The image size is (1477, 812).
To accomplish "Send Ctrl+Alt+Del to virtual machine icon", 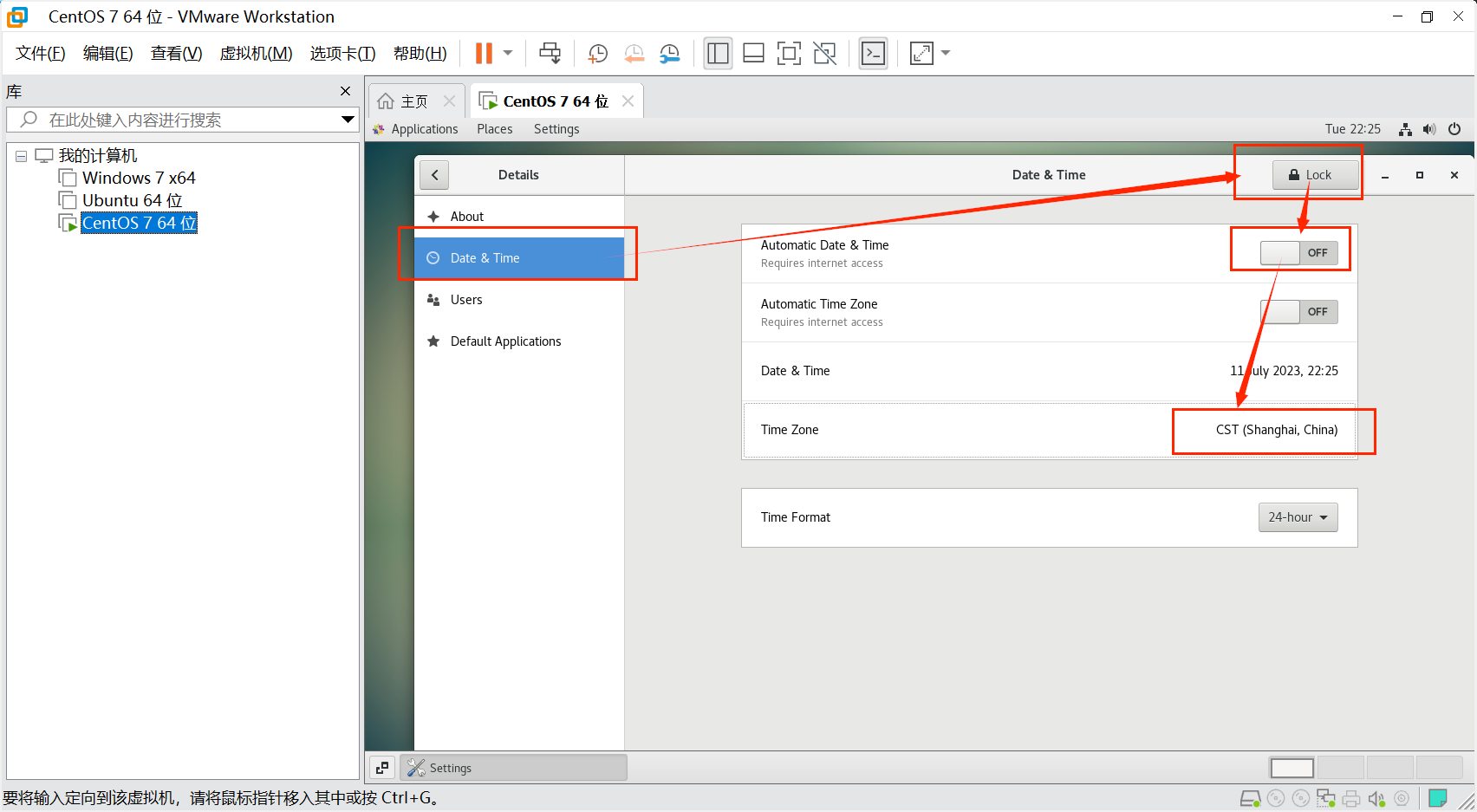I will point(550,53).
